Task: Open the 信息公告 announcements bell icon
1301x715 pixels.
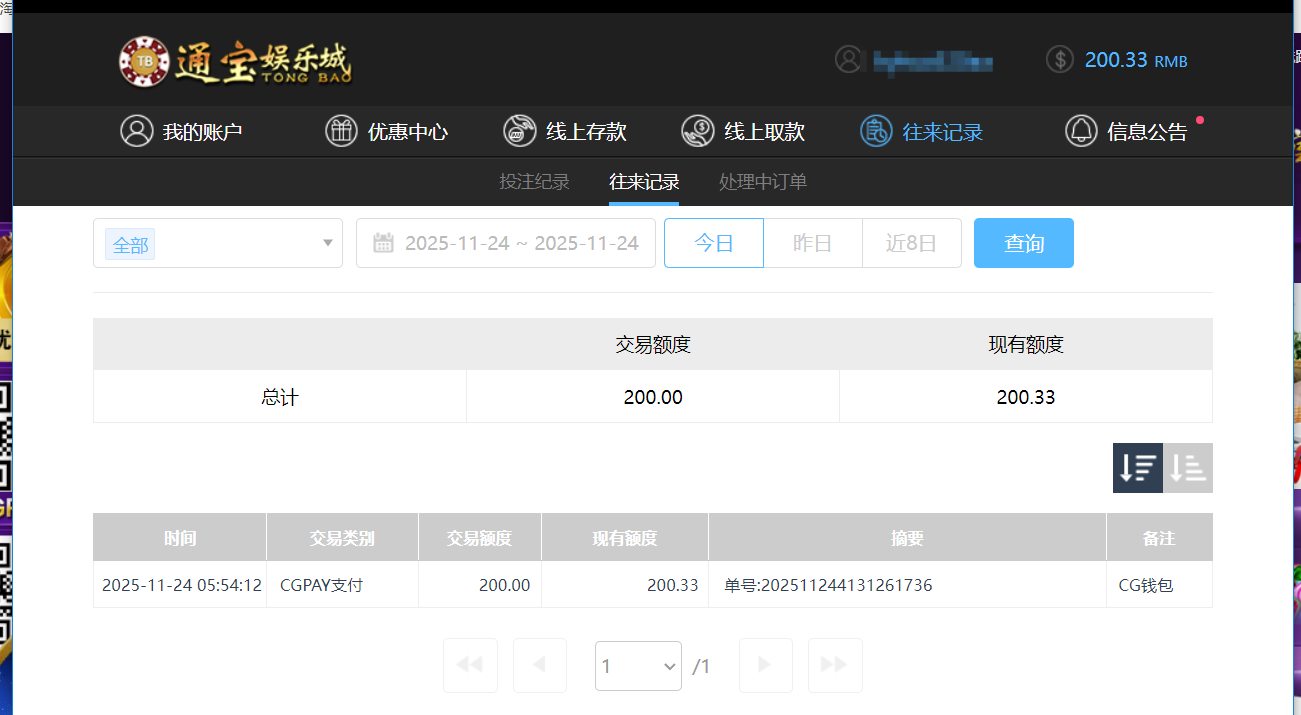Action: [1081, 130]
